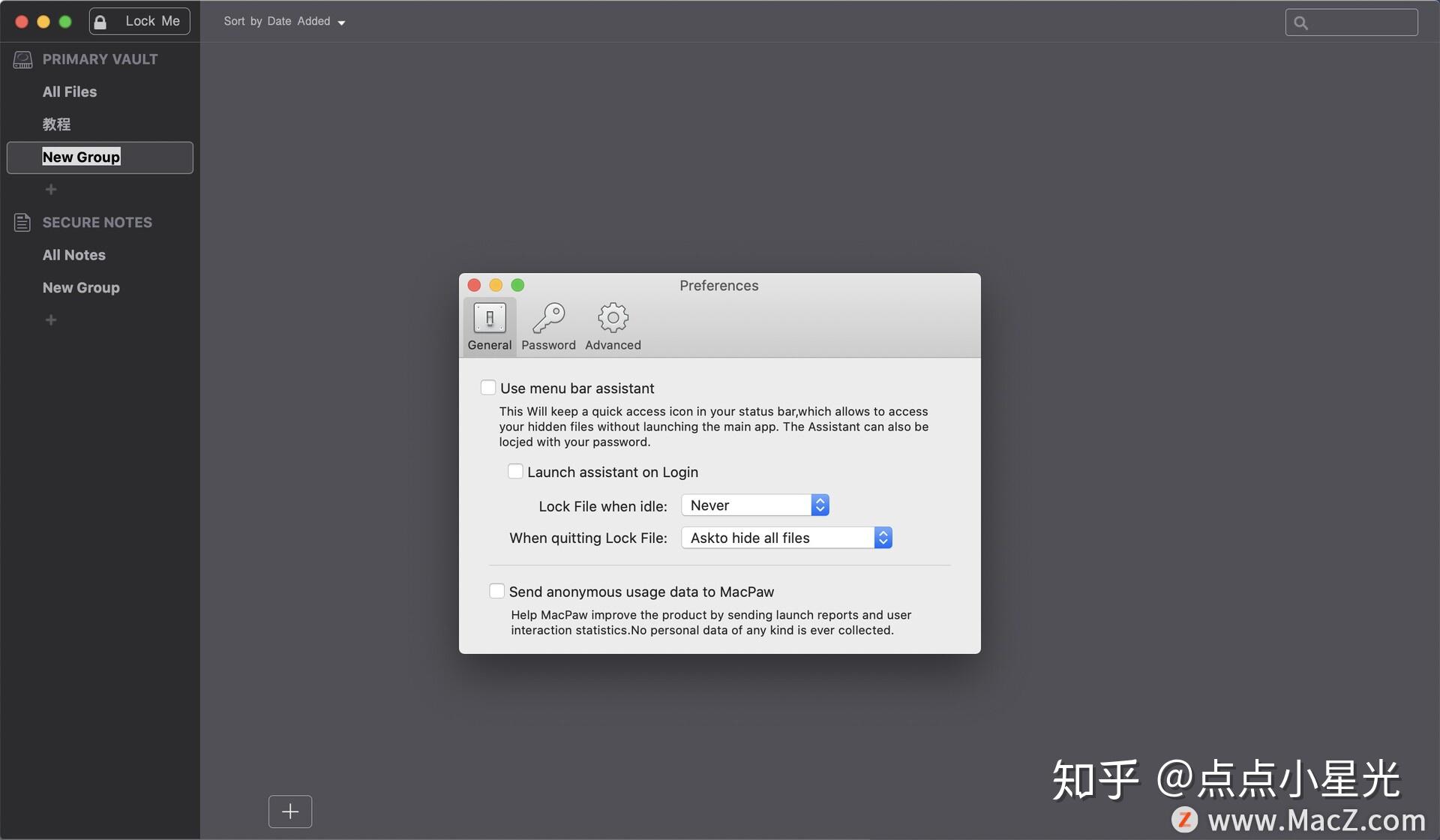
Task: Close the Preferences window
Action: tap(474, 285)
